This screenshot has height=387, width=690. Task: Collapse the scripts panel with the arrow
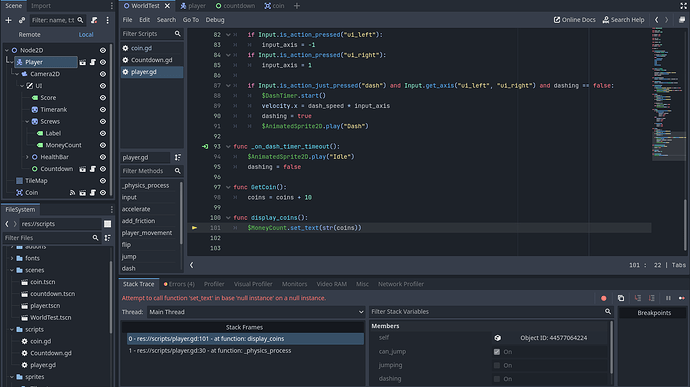coord(191,265)
